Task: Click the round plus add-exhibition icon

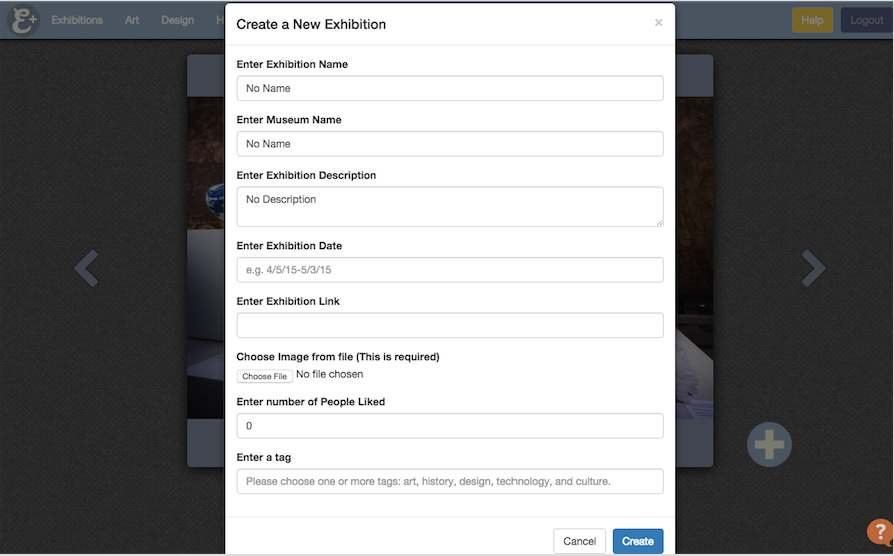Action: coord(769,444)
